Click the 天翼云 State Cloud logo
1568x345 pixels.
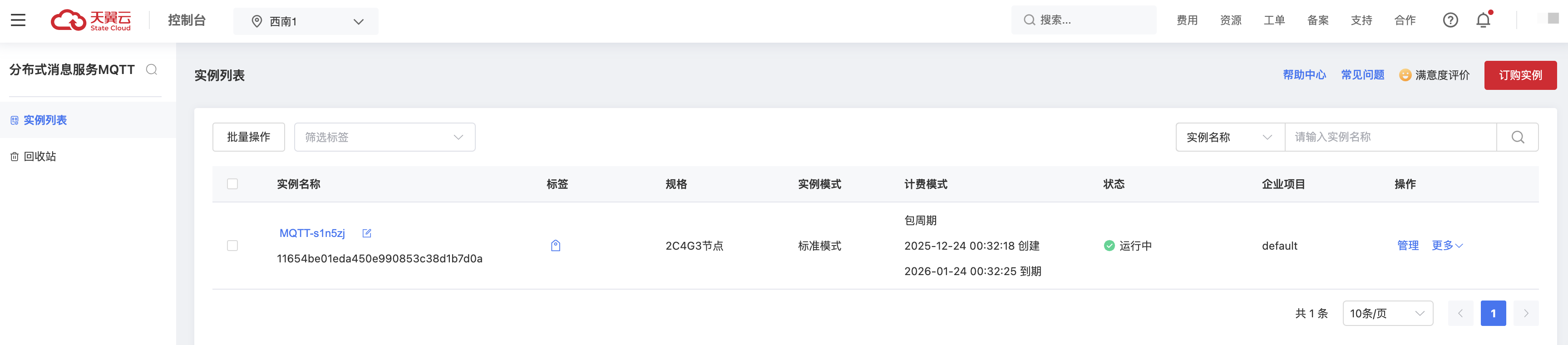pos(90,20)
